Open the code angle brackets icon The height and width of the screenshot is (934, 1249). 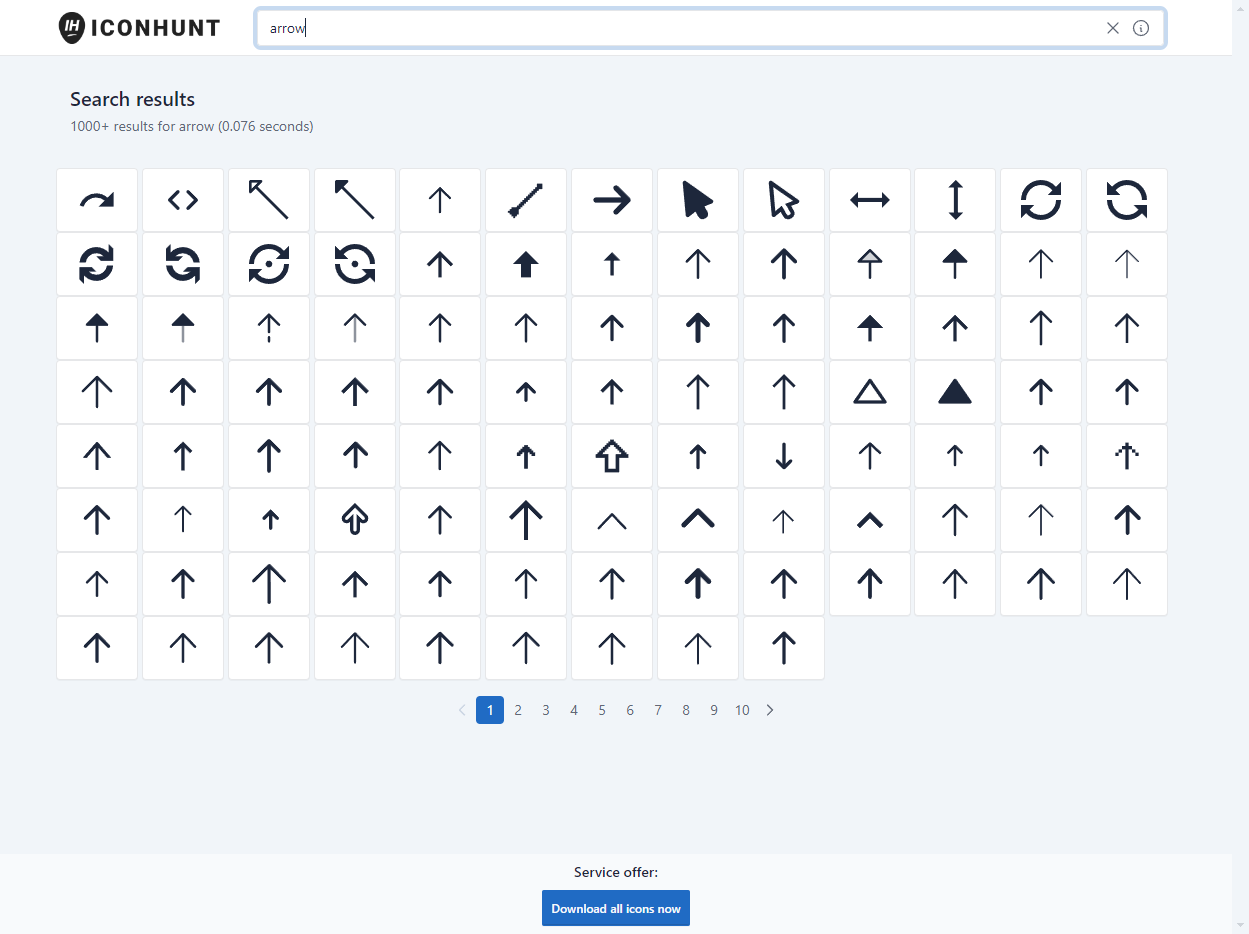183,200
